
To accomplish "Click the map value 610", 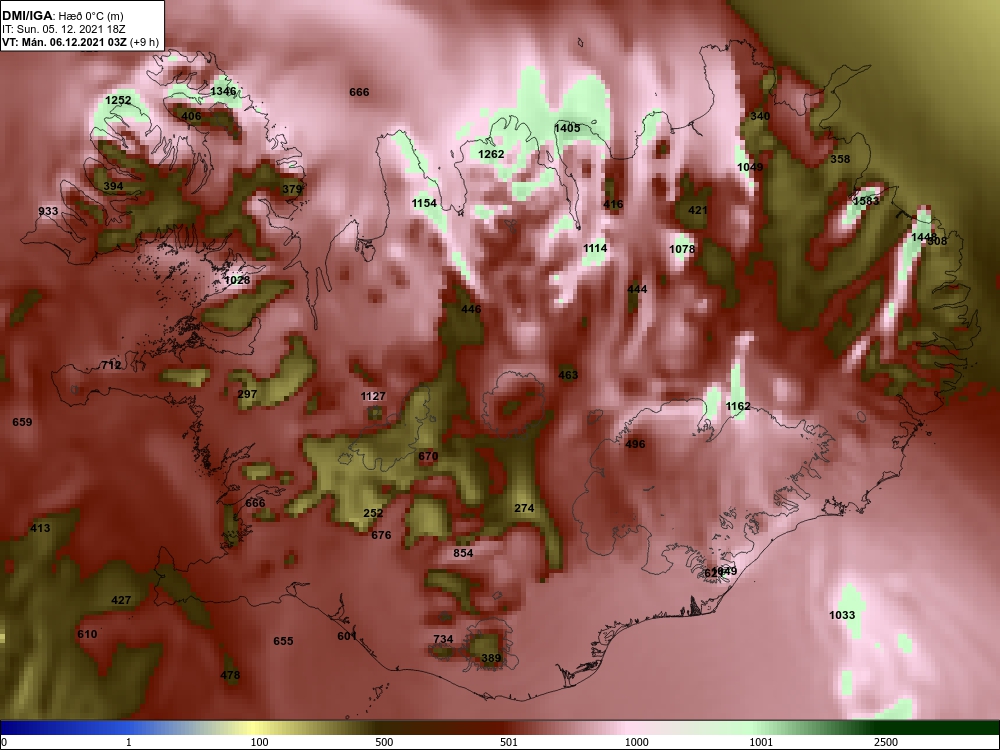I will (87, 634).
